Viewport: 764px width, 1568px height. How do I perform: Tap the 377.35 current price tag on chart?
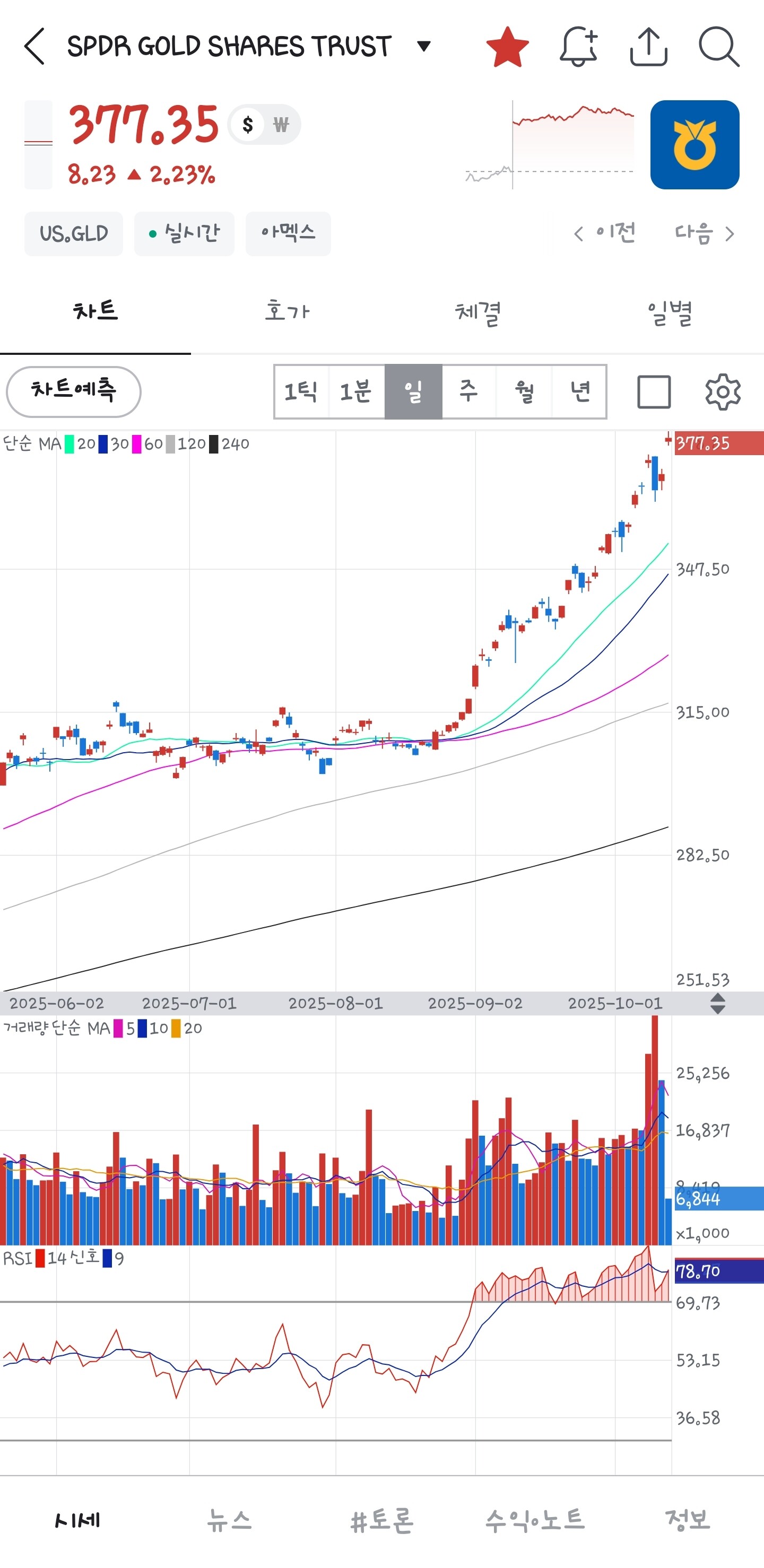click(719, 443)
